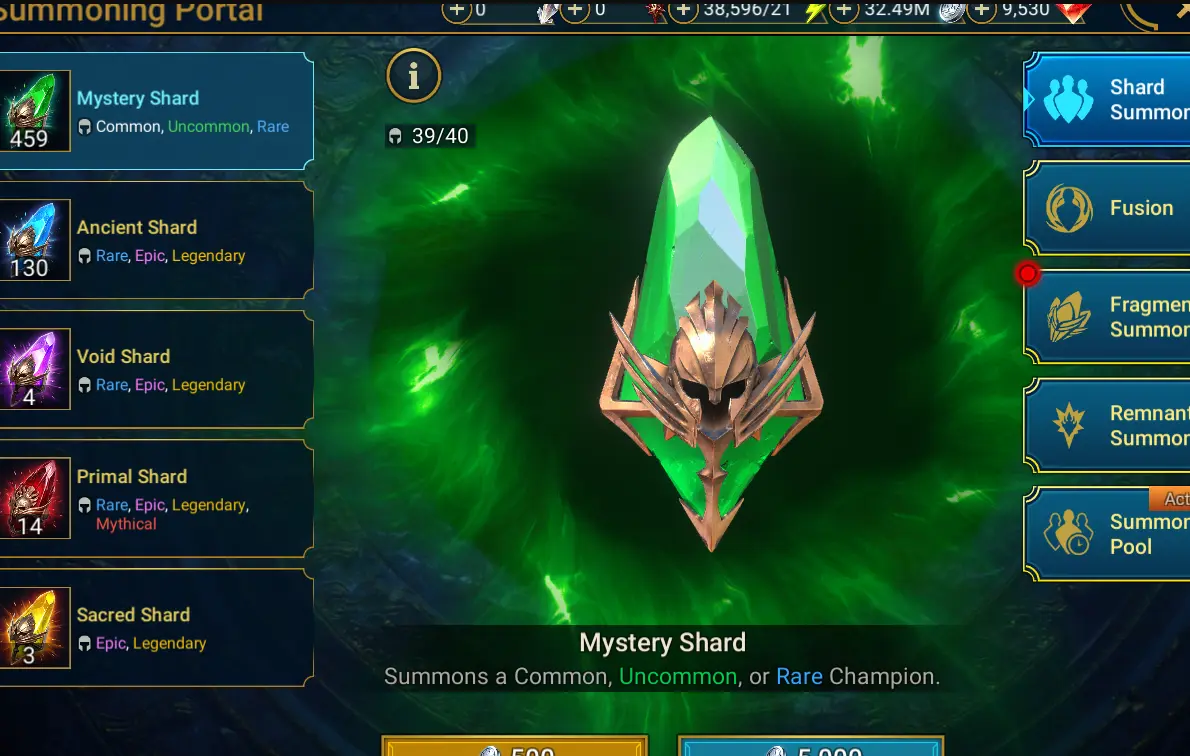Select the Ancient Shard entry
Image resolution: width=1190 pixels, height=756 pixels.
click(x=156, y=240)
